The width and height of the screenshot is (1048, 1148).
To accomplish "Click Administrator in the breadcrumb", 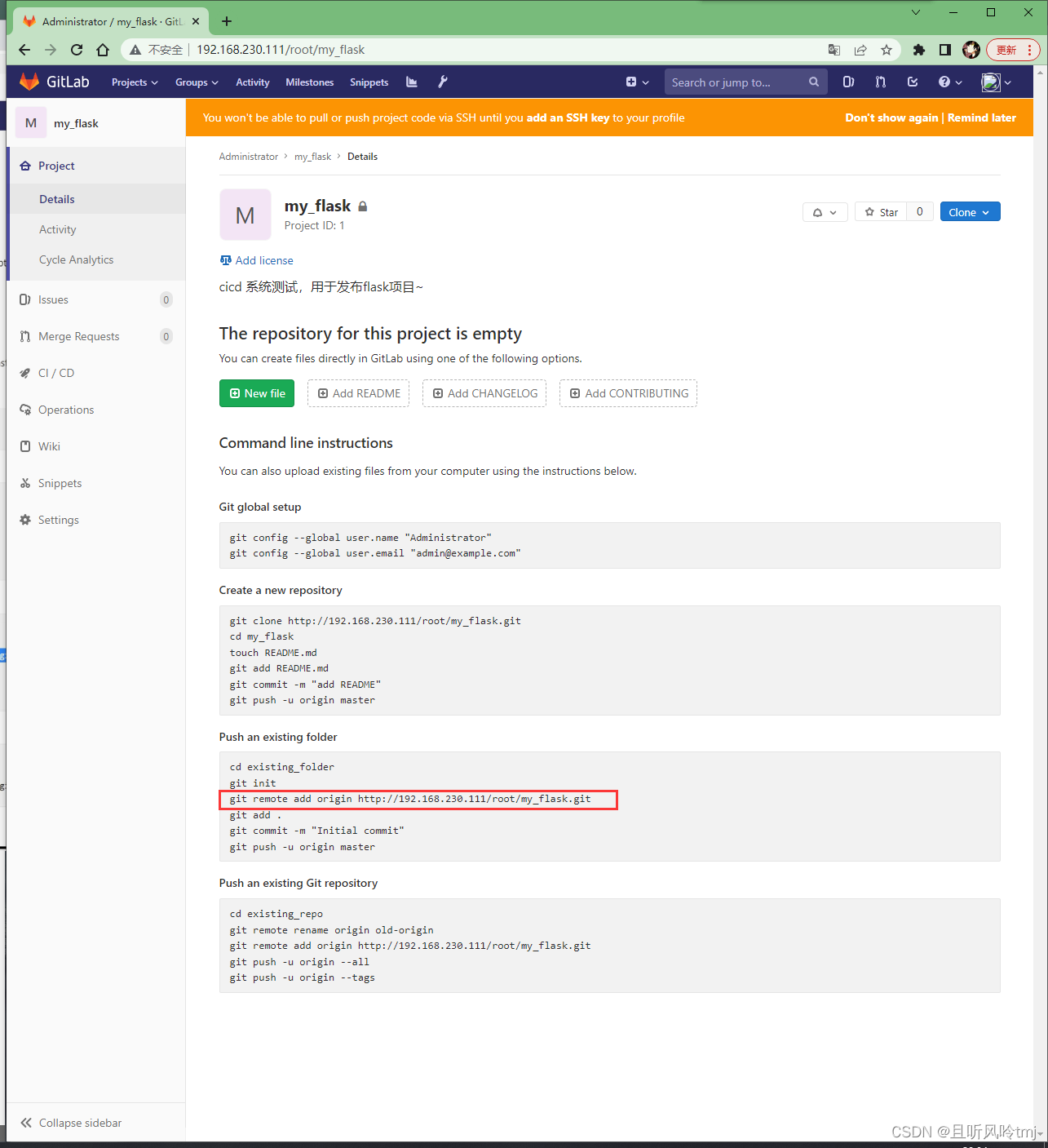I will 249,157.
